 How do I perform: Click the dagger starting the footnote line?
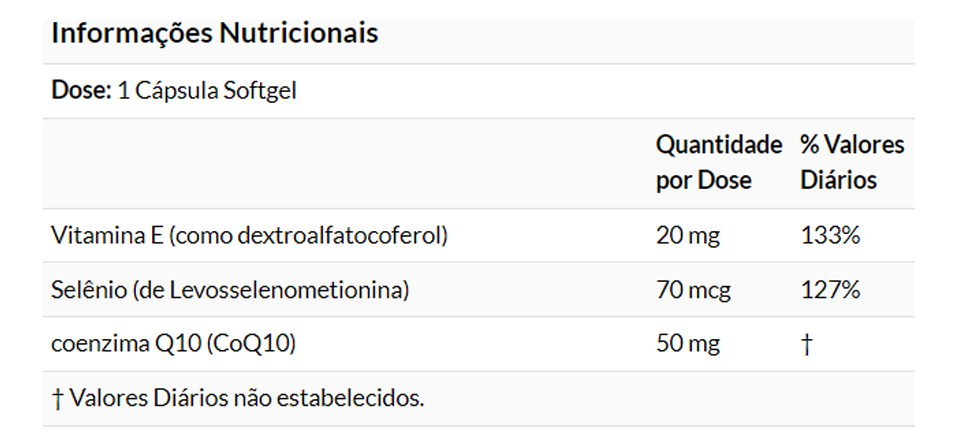pyautogui.click(x=57, y=398)
